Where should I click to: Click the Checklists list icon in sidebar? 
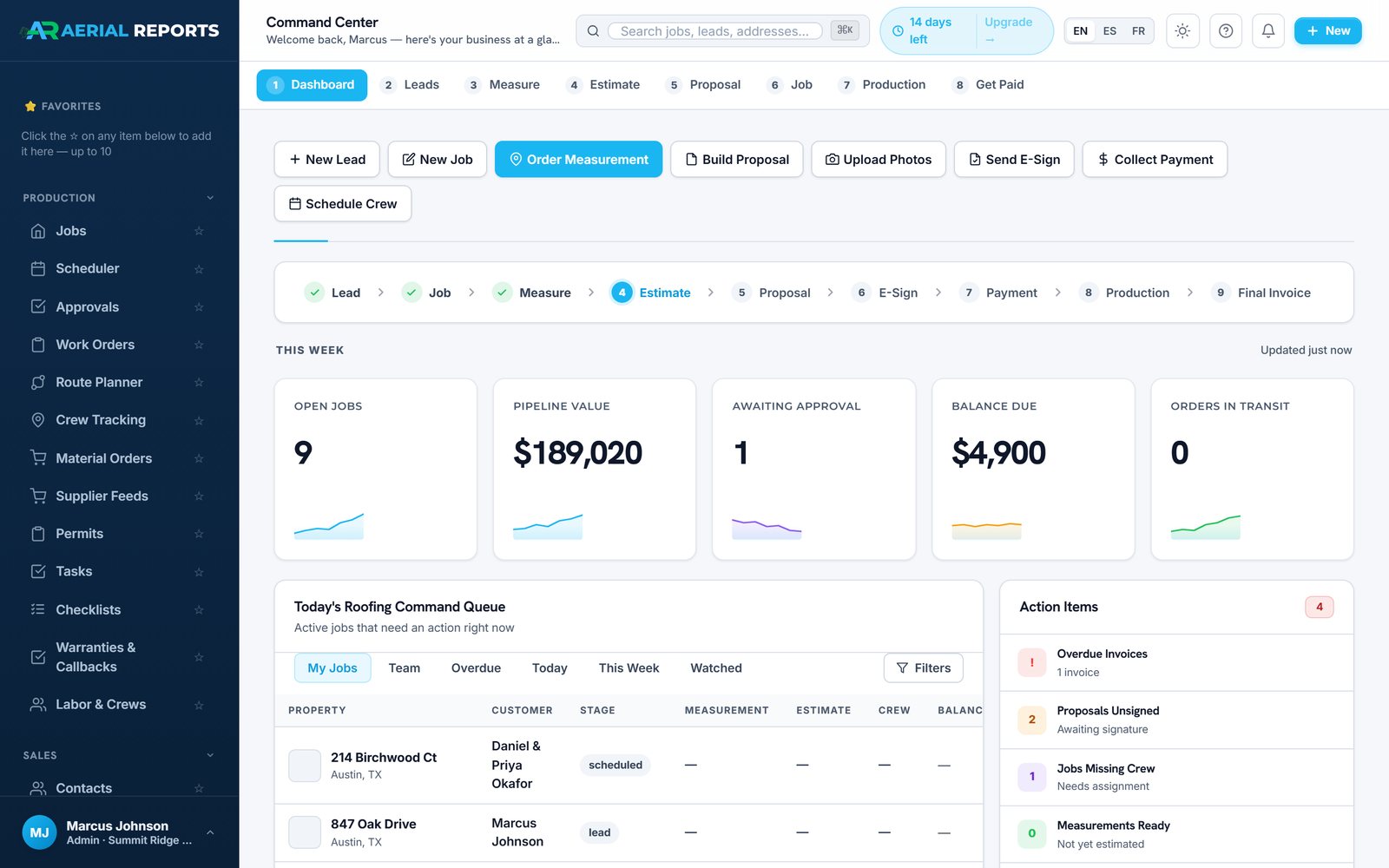[38, 609]
